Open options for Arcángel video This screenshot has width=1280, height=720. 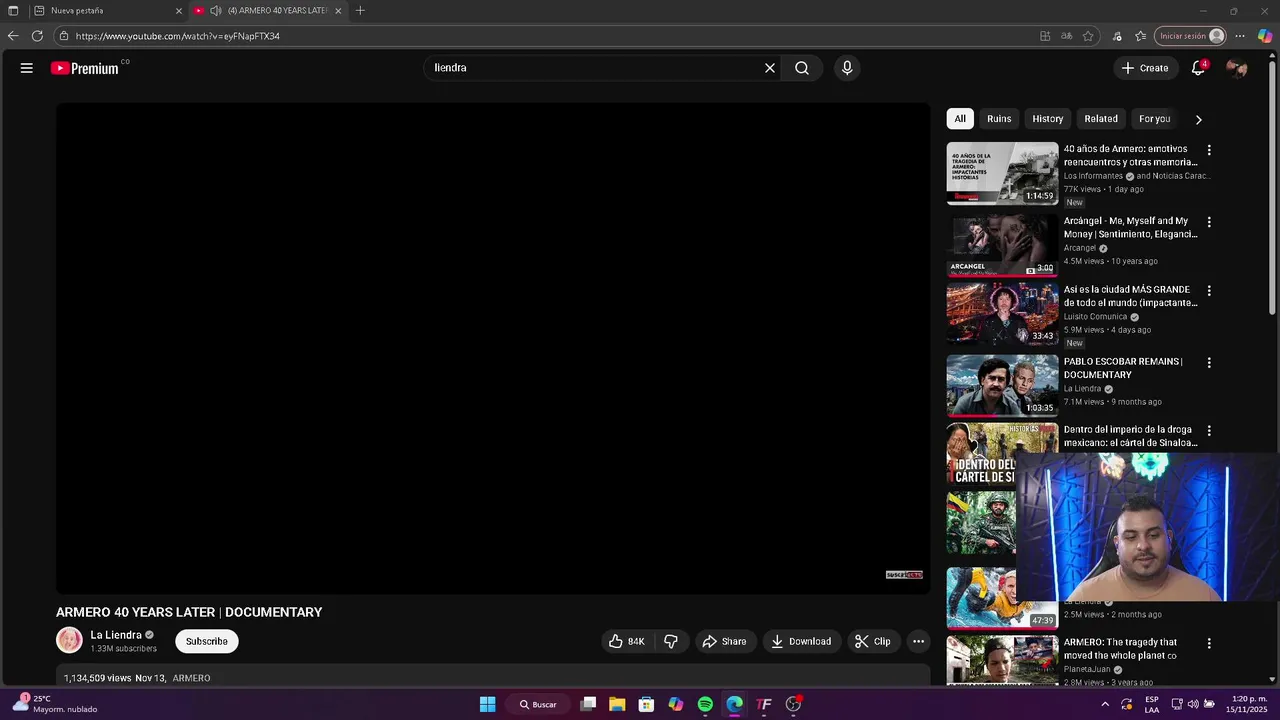click(x=1209, y=222)
